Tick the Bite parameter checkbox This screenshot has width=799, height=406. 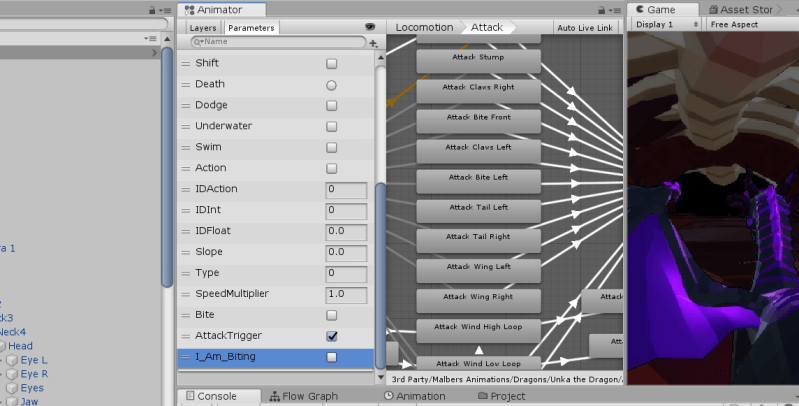click(x=332, y=315)
